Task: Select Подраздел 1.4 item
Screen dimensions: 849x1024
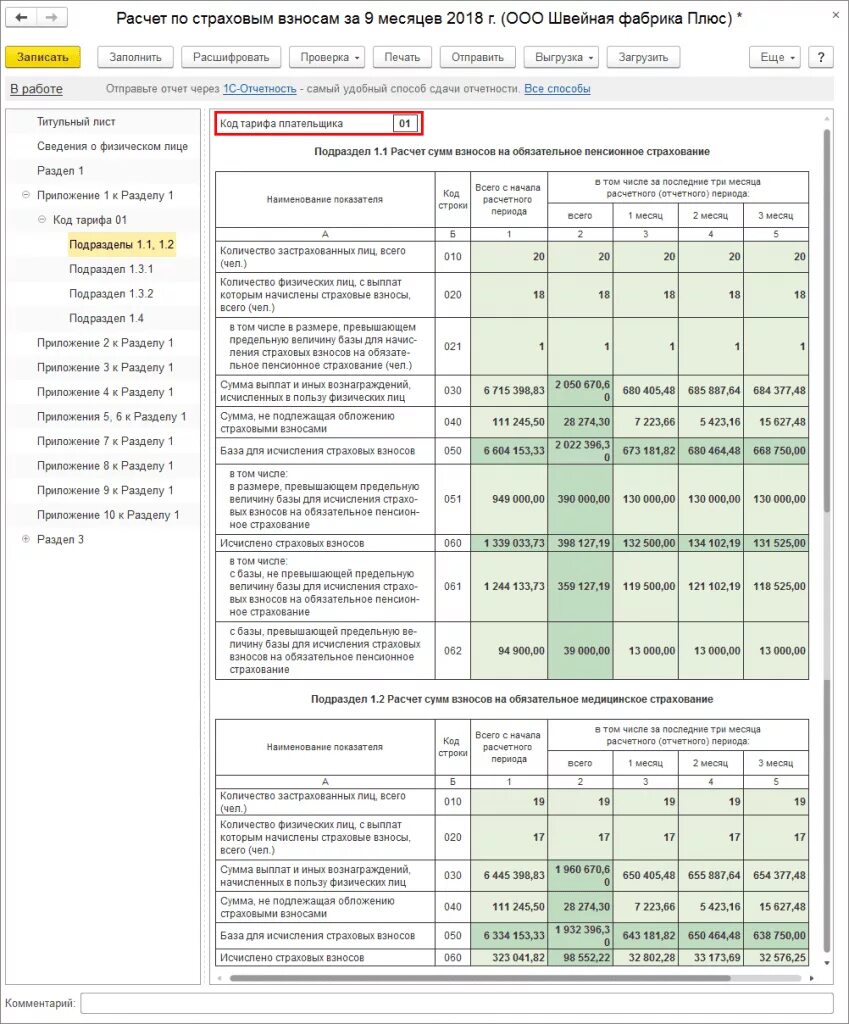Action: (106, 318)
